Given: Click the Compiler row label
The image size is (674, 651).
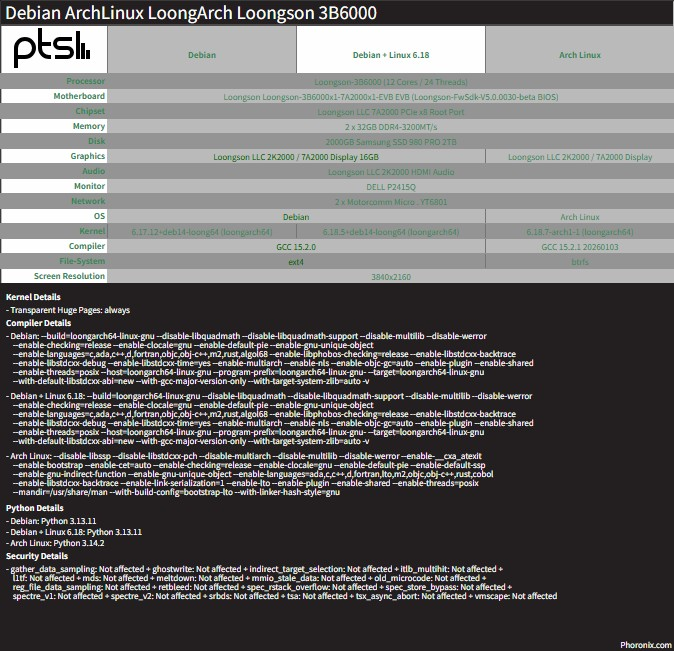Looking at the screenshot, I should click(x=86, y=246).
